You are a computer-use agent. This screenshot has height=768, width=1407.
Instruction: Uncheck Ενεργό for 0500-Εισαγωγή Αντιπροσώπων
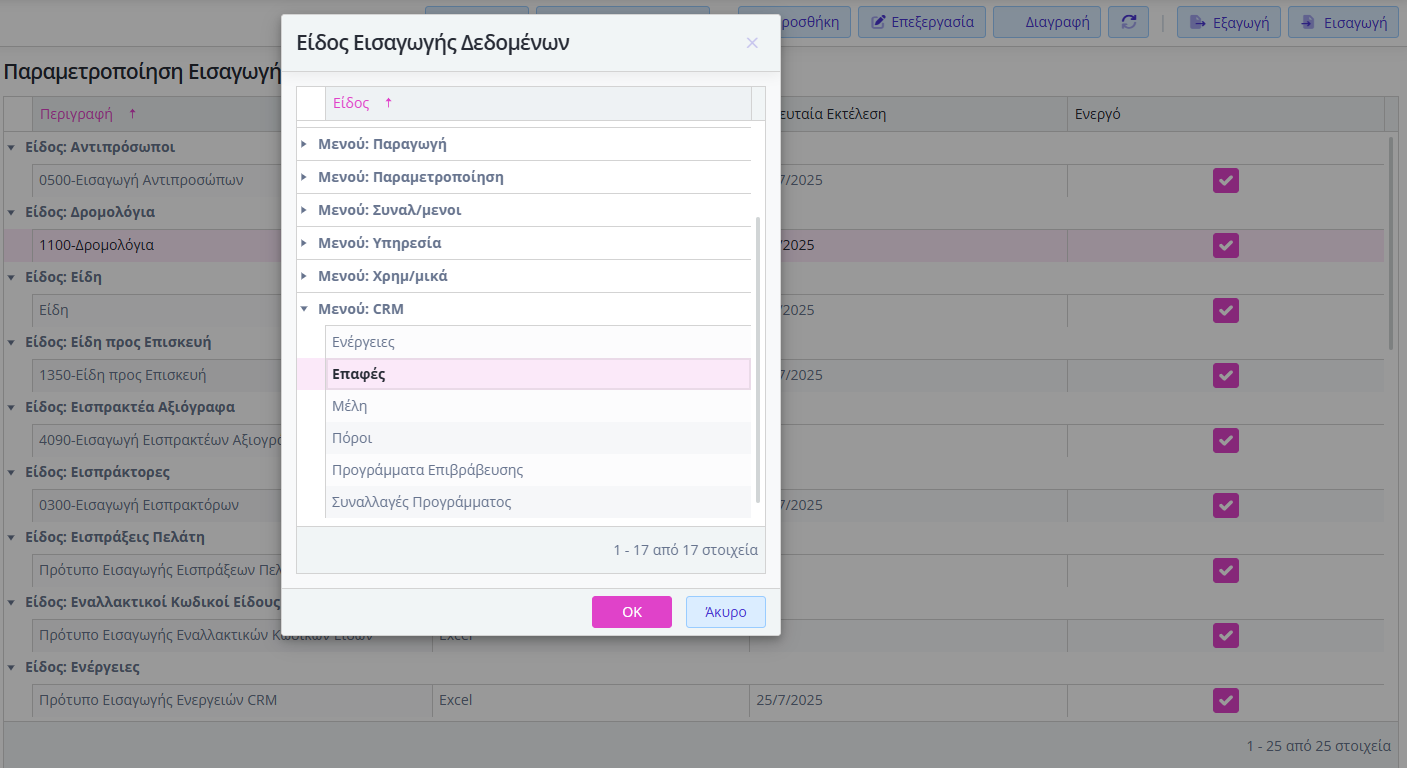tap(1225, 180)
